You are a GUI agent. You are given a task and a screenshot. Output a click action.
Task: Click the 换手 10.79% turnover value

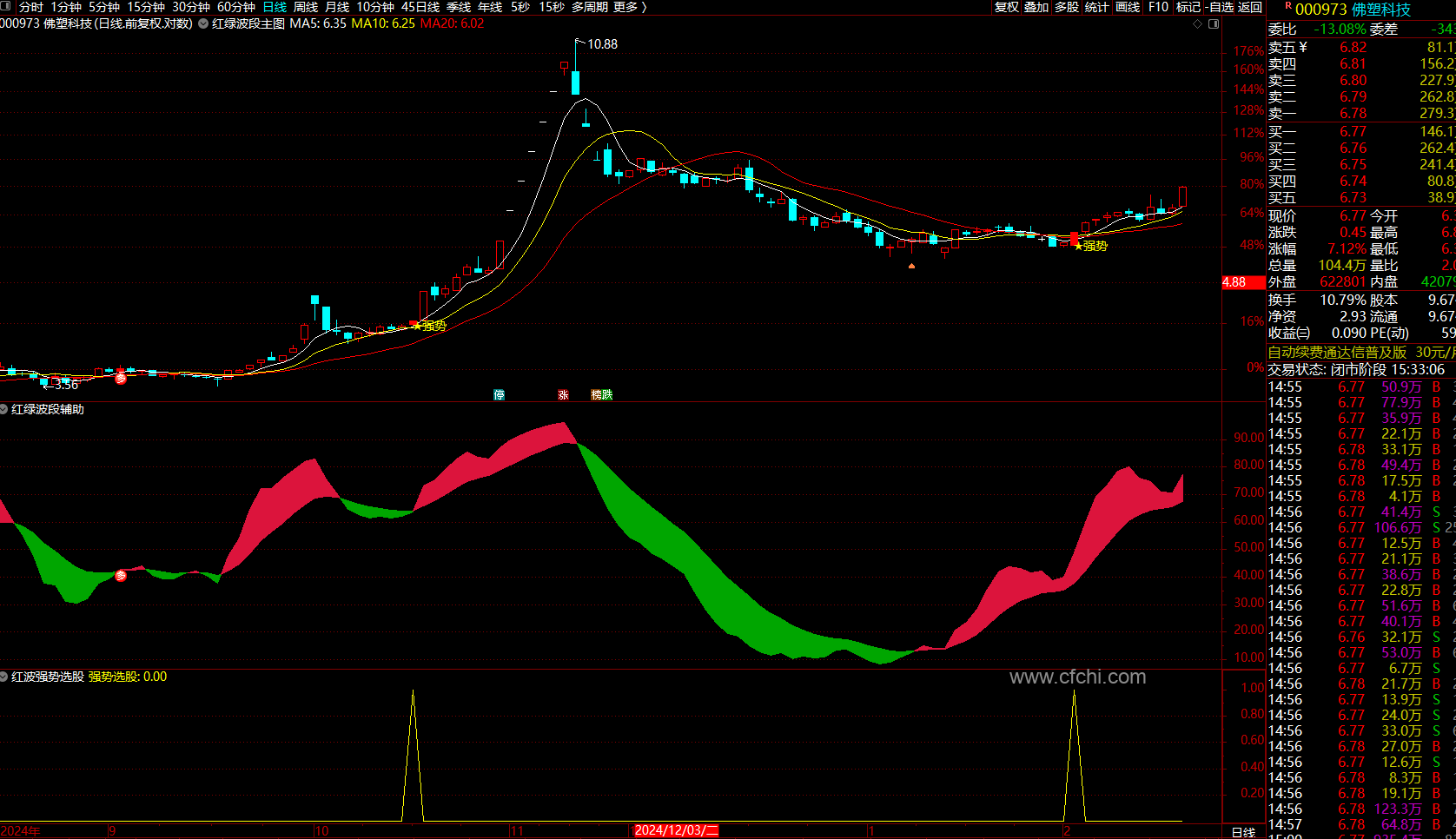coord(1343,300)
